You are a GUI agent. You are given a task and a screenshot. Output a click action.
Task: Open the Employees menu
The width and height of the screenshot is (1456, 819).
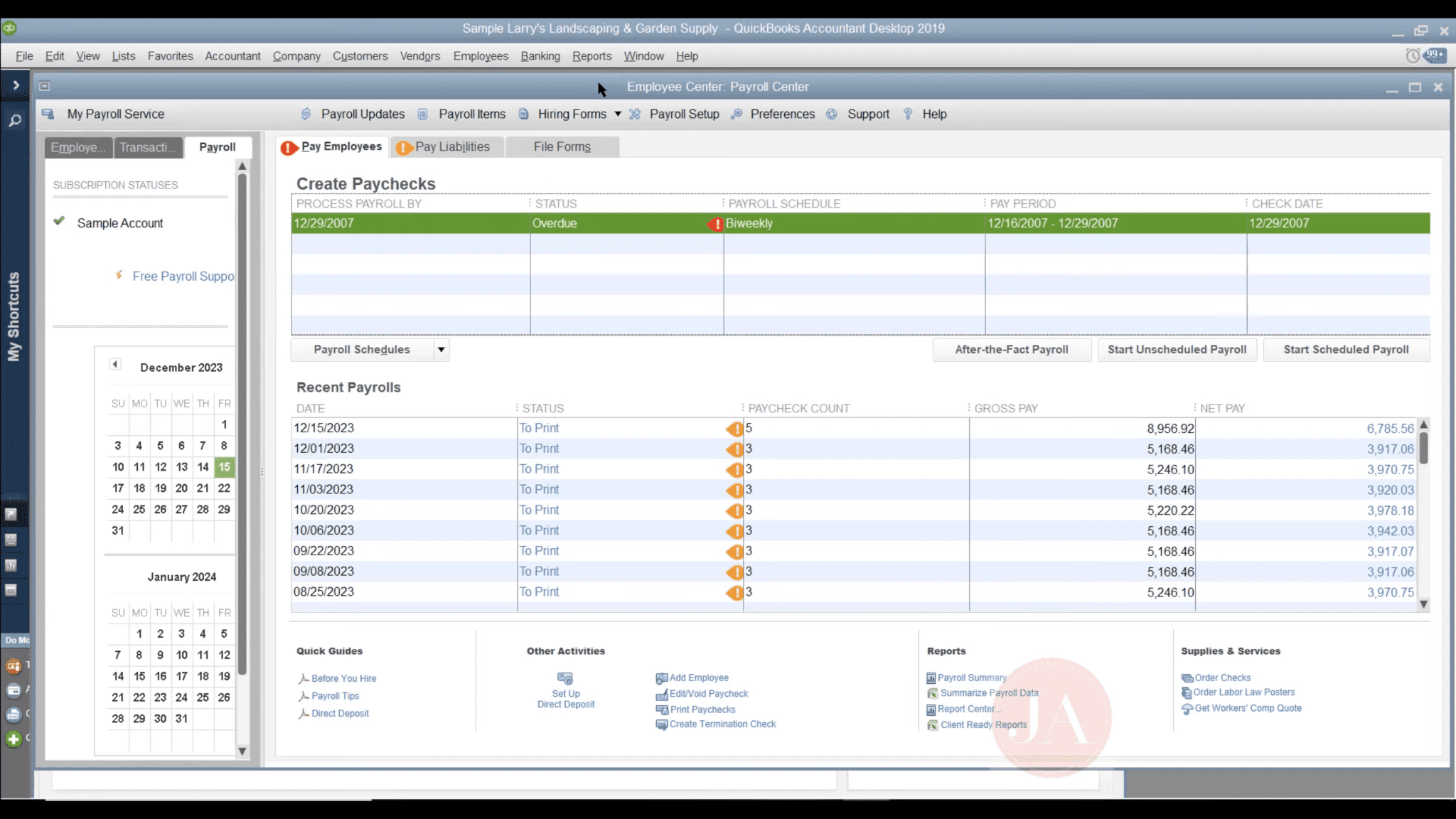coord(481,55)
